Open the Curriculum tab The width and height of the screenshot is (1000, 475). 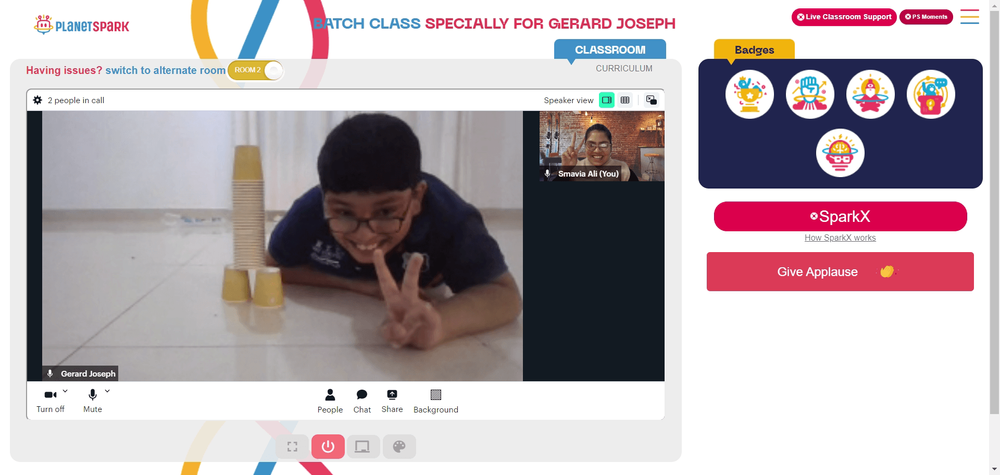coord(624,68)
